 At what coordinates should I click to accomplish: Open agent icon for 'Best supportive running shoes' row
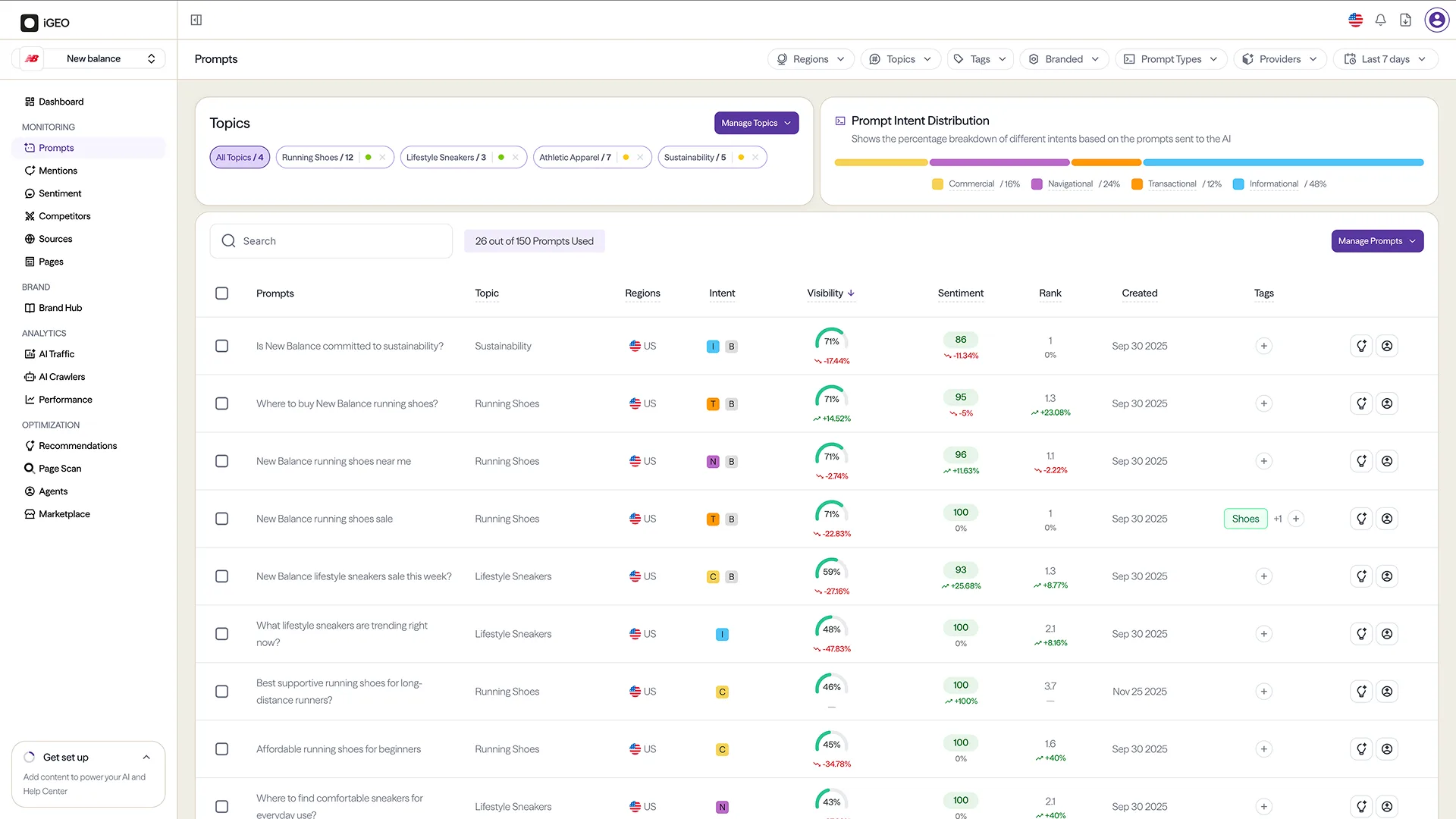1387,692
